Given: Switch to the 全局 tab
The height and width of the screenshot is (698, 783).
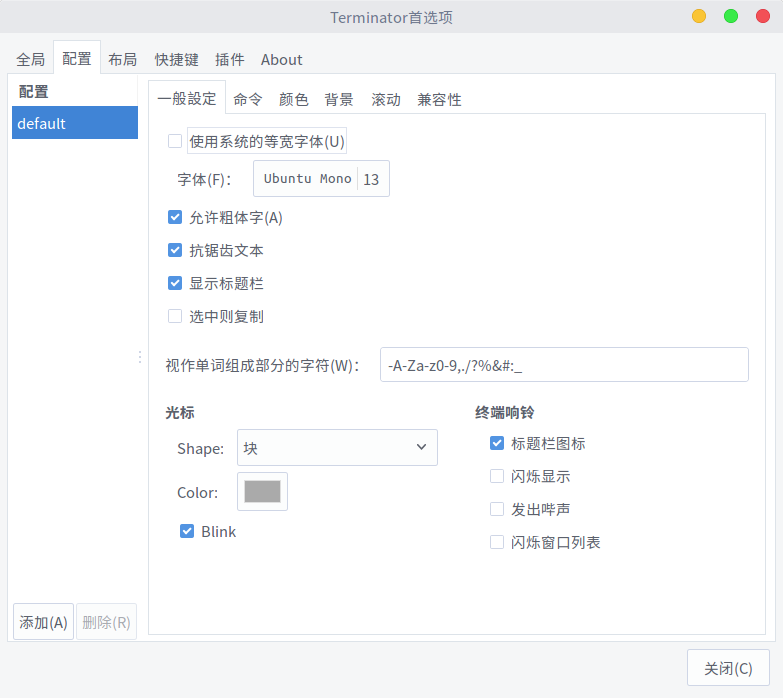Looking at the screenshot, I should [30, 59].
